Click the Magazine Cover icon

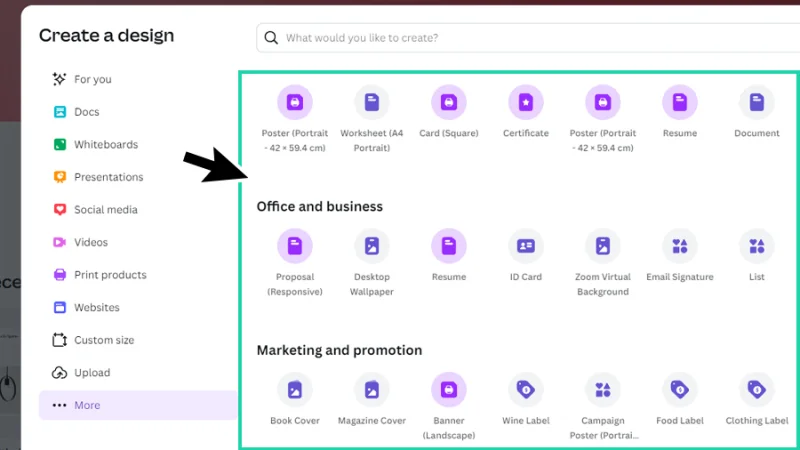[x=372, y=390]
